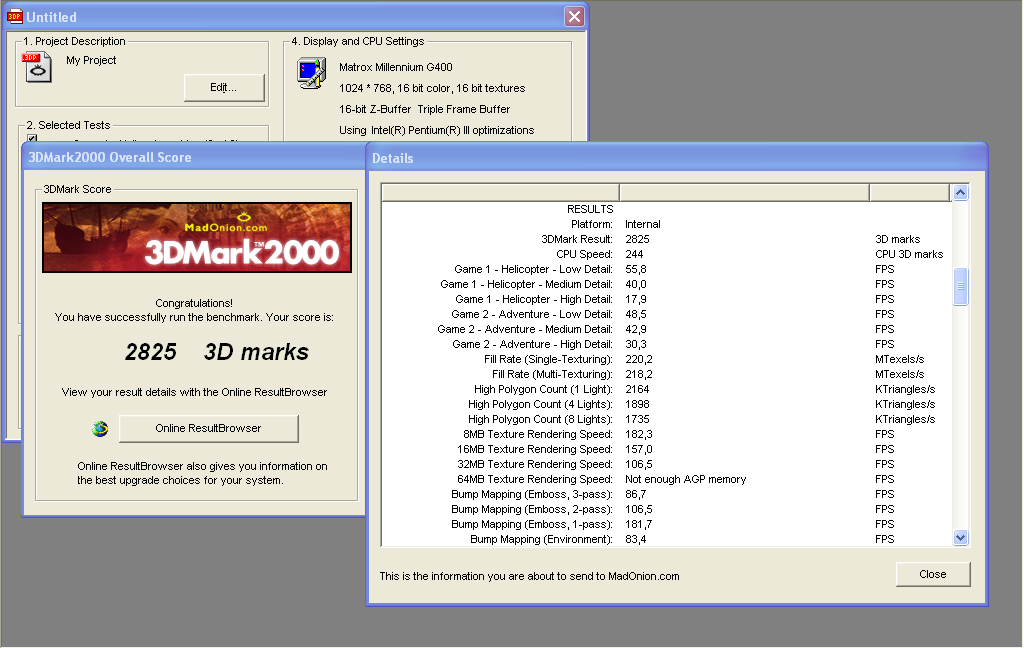Select Bump Mapping (Emboss, 3-pass) row
1024x648 pixels.
point(666,494)
